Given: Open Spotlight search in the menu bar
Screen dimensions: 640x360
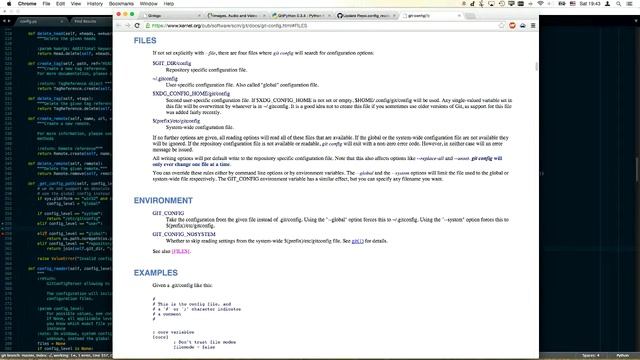Looking at the screenshot, I should click(619, 4).
